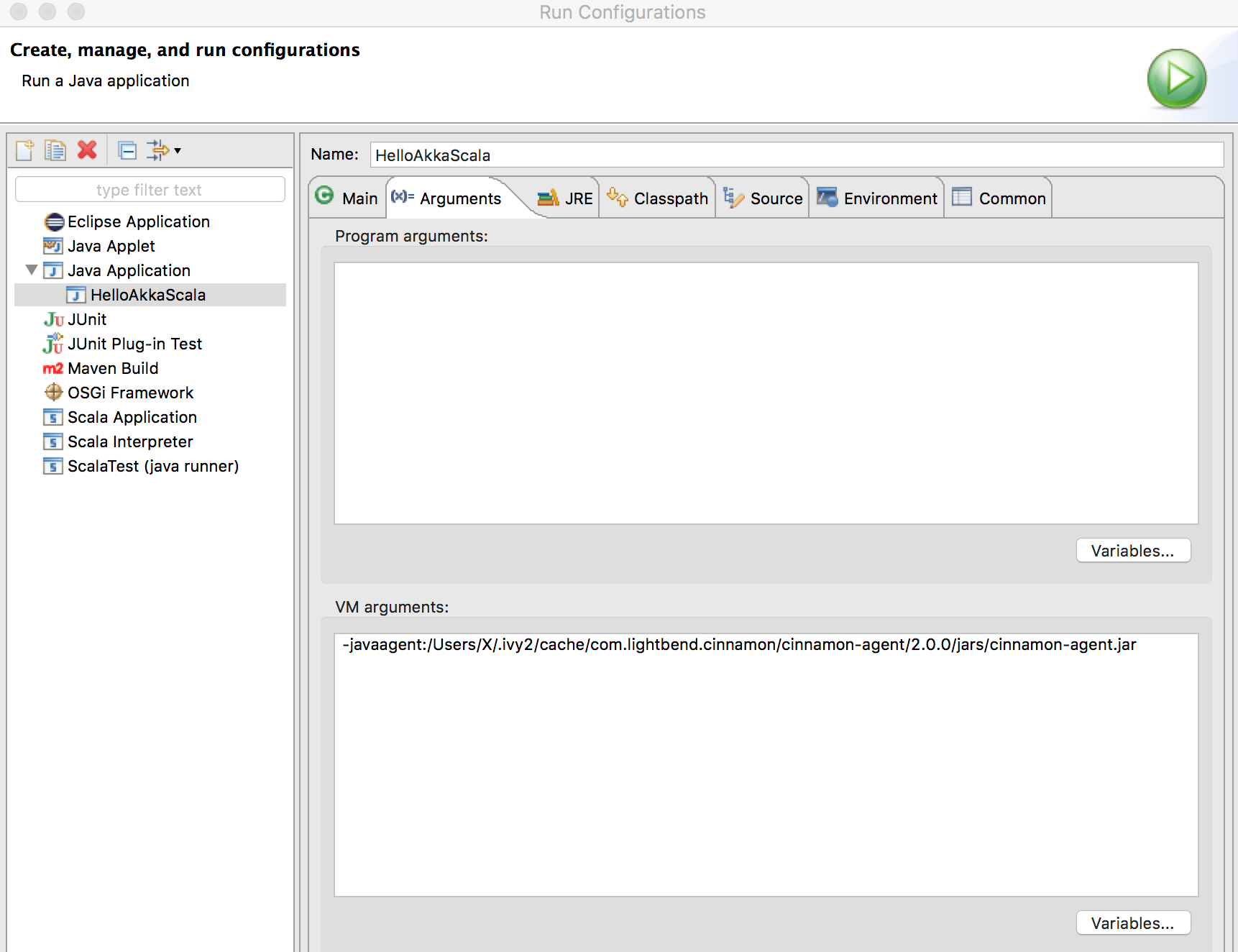The width and height of the screenshot is (1238, 952).
Task: Open the JRE tab
Action: [565, 198]
